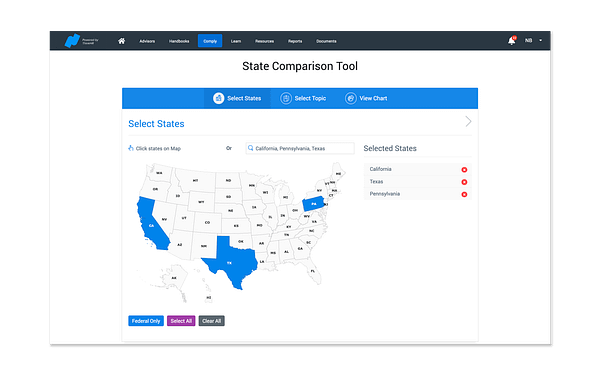Select Georgia (GA) on the map
600x375 pixels.
coord(300,248)
